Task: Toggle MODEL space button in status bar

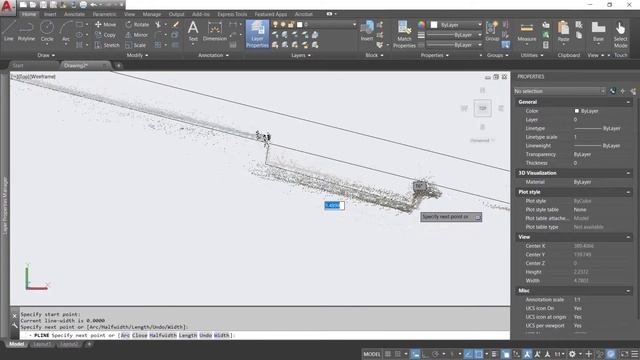Action: [371, 354]
